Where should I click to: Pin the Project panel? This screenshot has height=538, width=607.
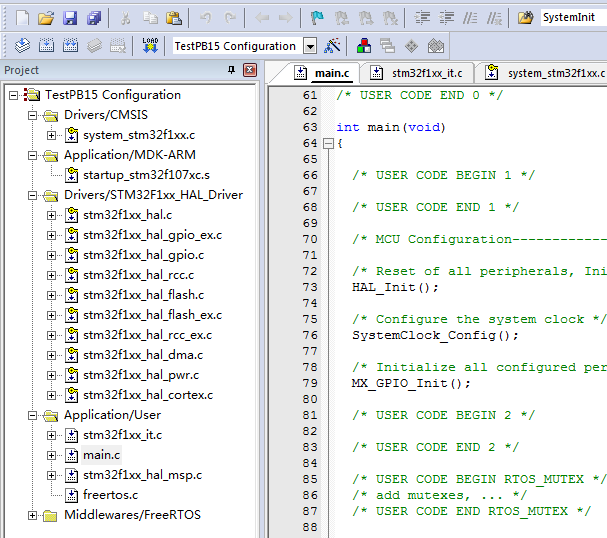(x=231, y=70)
